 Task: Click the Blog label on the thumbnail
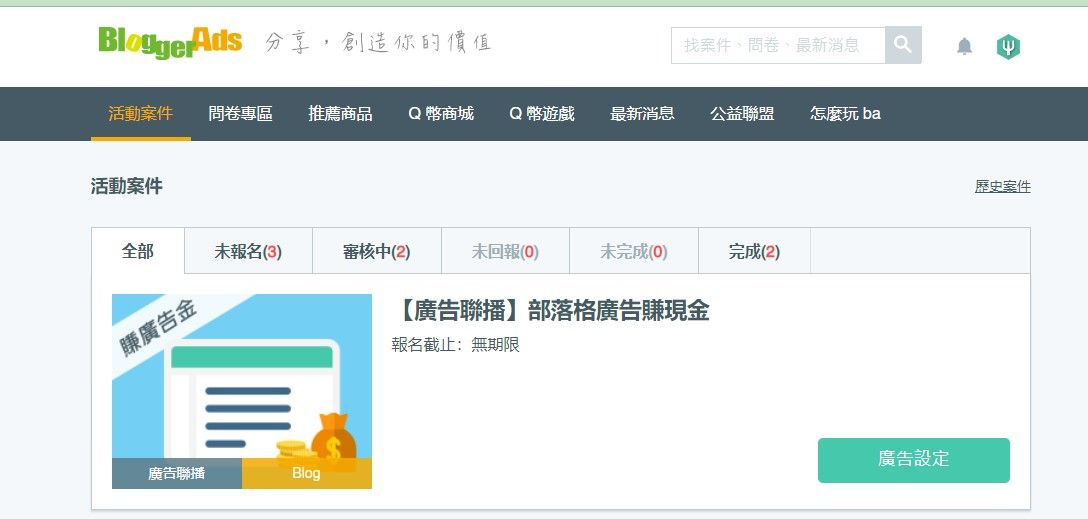[x=307, y=473]
